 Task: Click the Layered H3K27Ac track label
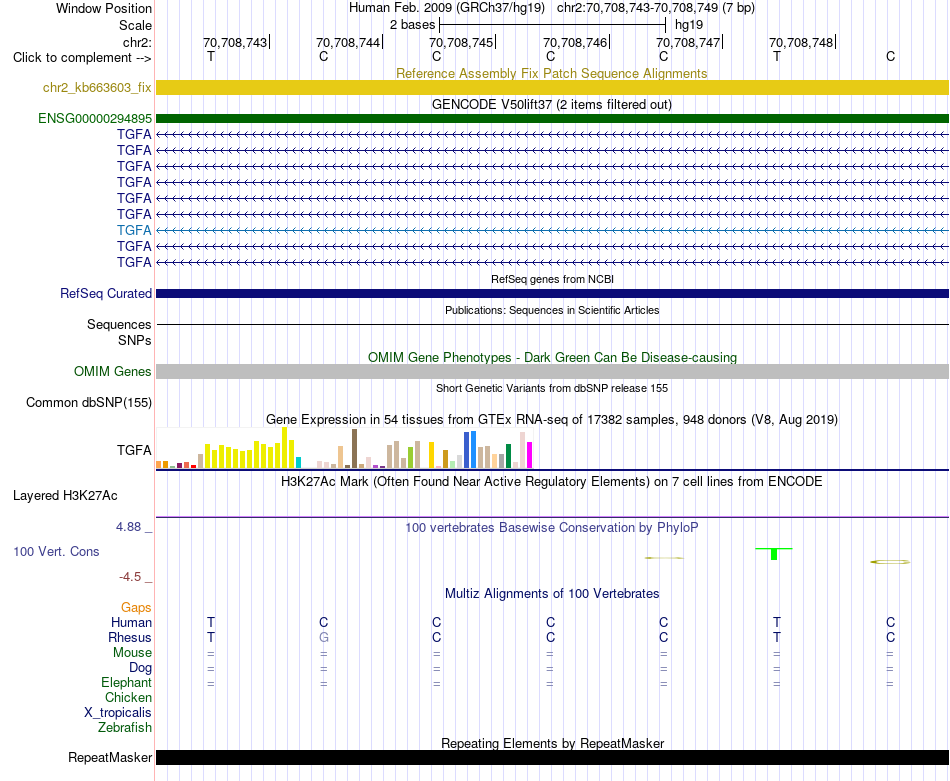(x=65, y=496)
